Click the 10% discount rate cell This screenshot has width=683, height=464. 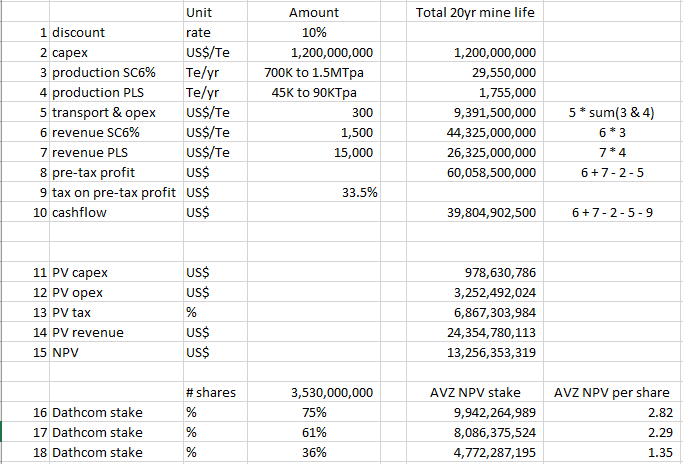(313, 32)
